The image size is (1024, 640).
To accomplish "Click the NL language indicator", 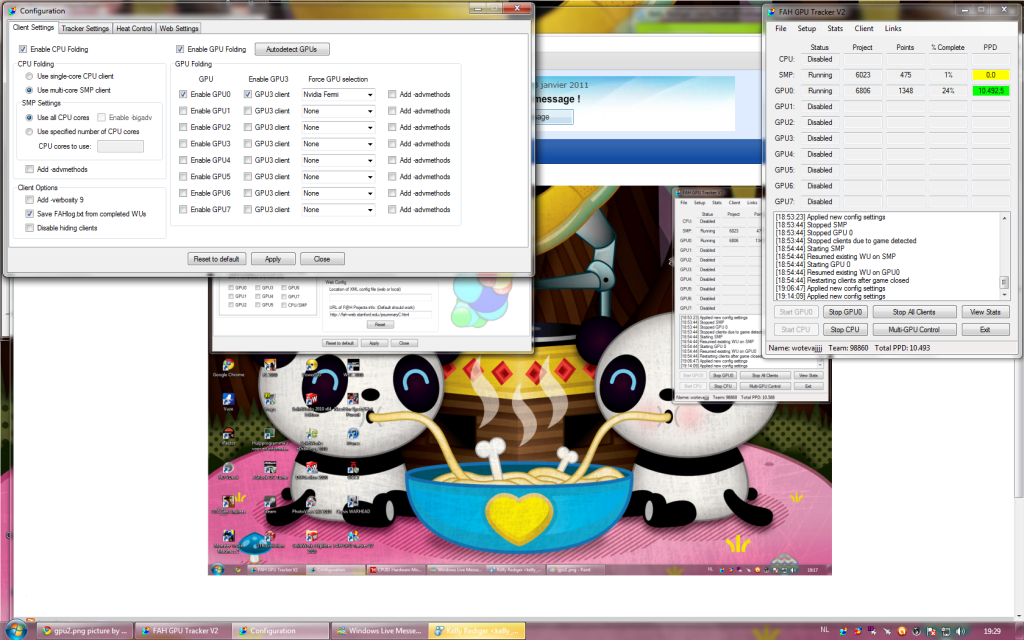I will click(x=824, y=630).
